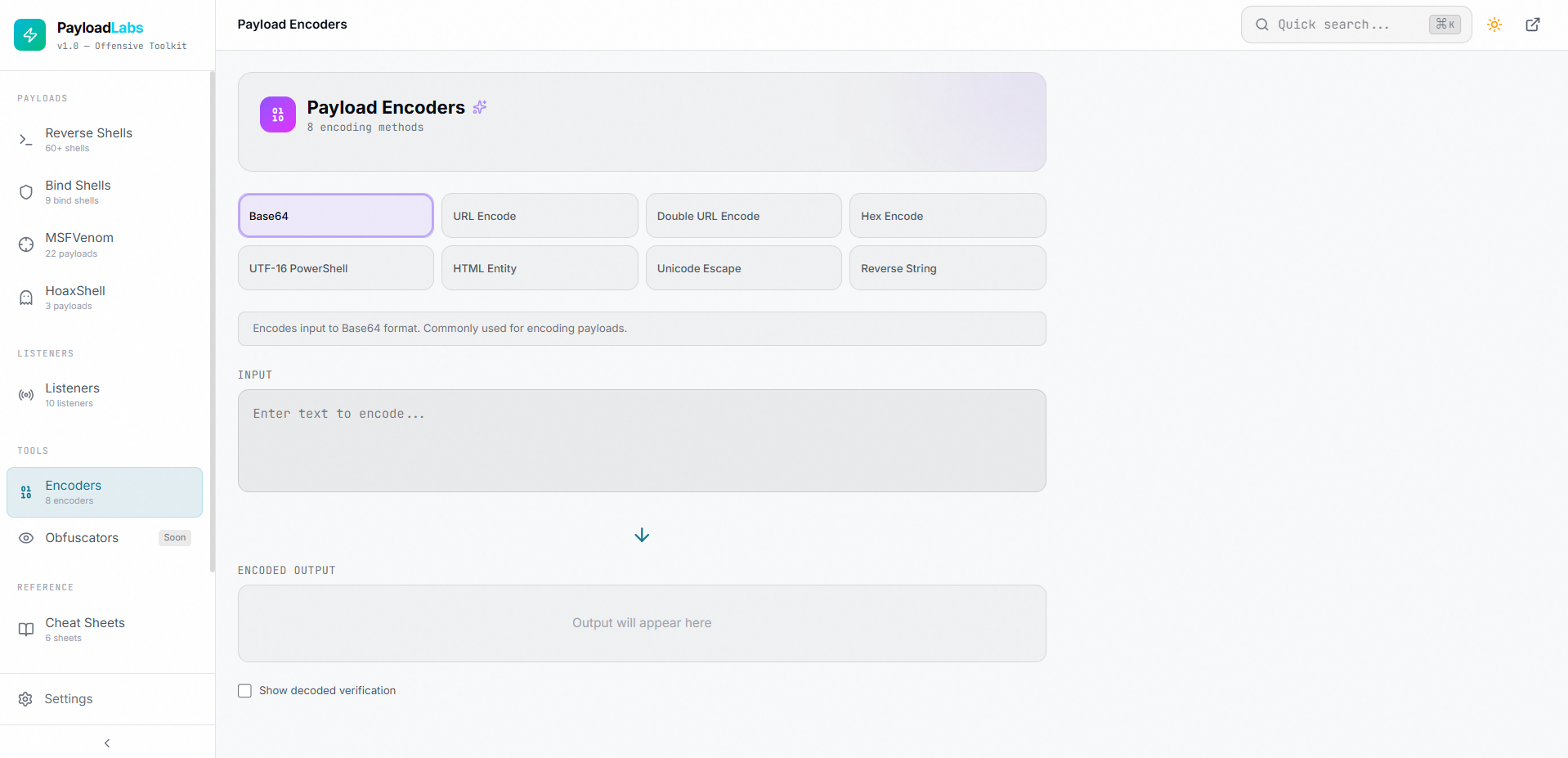Image resolution: width=1568 pixels, height=758 pixels.
Task: Open MSFVenom payloads page
Action: (105, 244)
